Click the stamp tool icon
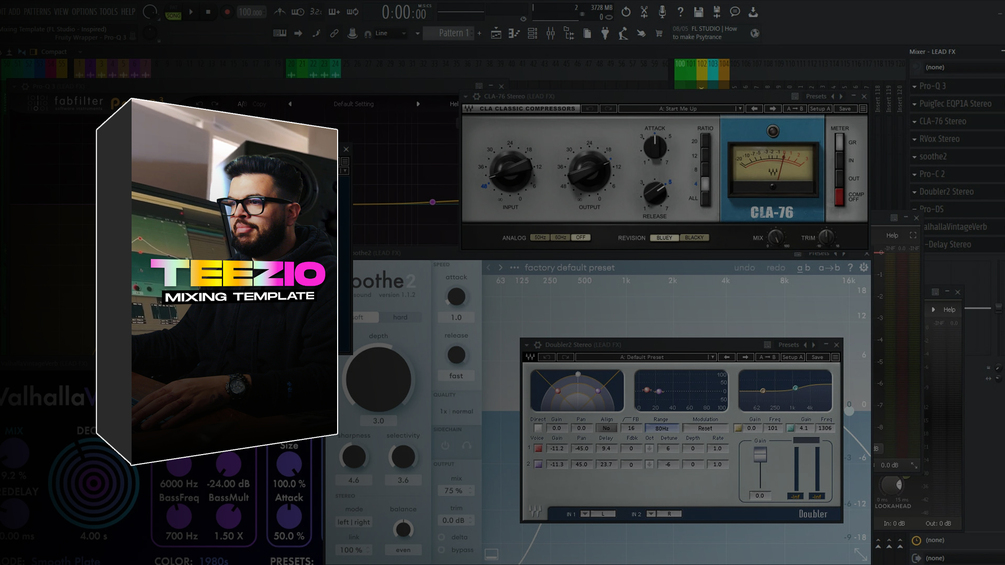 (352, 33)
